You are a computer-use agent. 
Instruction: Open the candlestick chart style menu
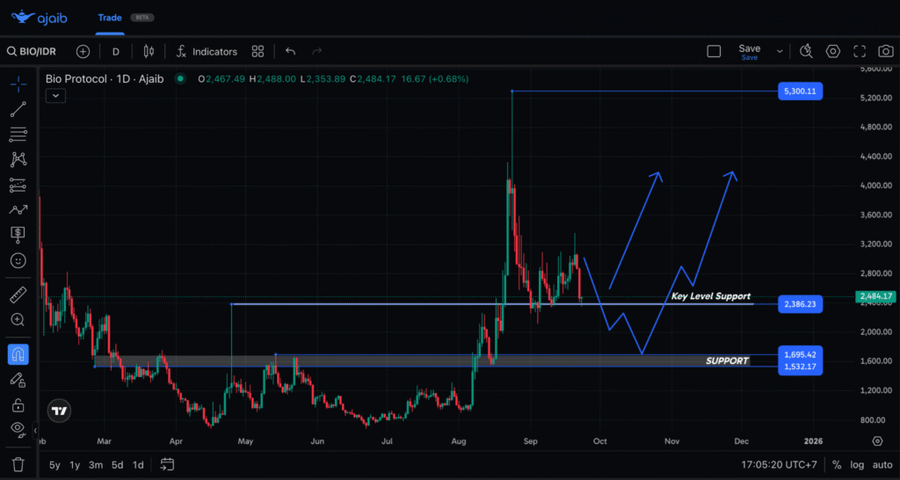click(149, 52)
